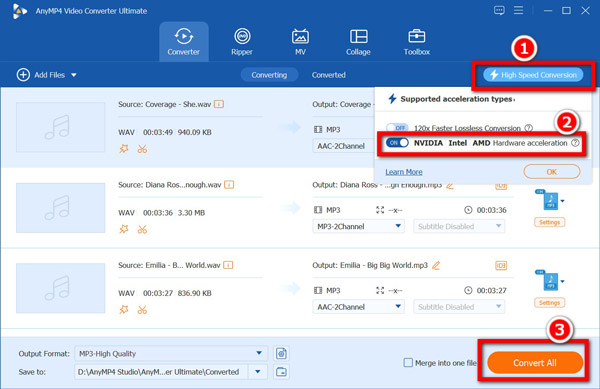
Task: Edit effects (star) for Emilia file
Action: coord(124,309)
